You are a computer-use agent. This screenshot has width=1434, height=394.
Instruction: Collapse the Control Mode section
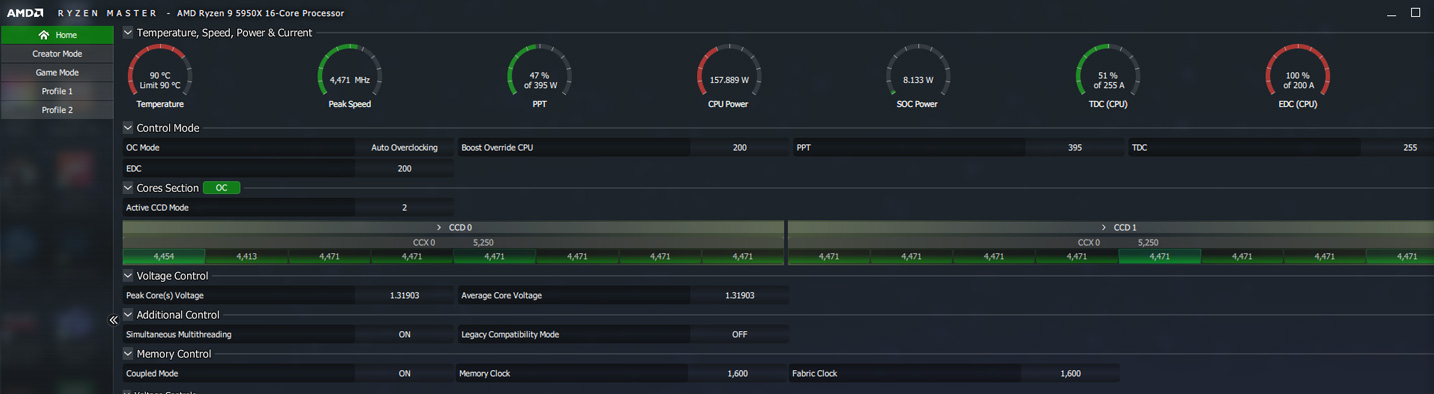coord(128,128)
